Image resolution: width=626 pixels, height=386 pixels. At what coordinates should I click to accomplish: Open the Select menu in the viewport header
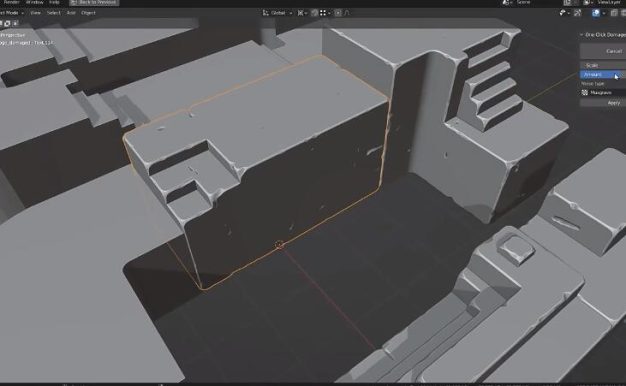(53, 13)
